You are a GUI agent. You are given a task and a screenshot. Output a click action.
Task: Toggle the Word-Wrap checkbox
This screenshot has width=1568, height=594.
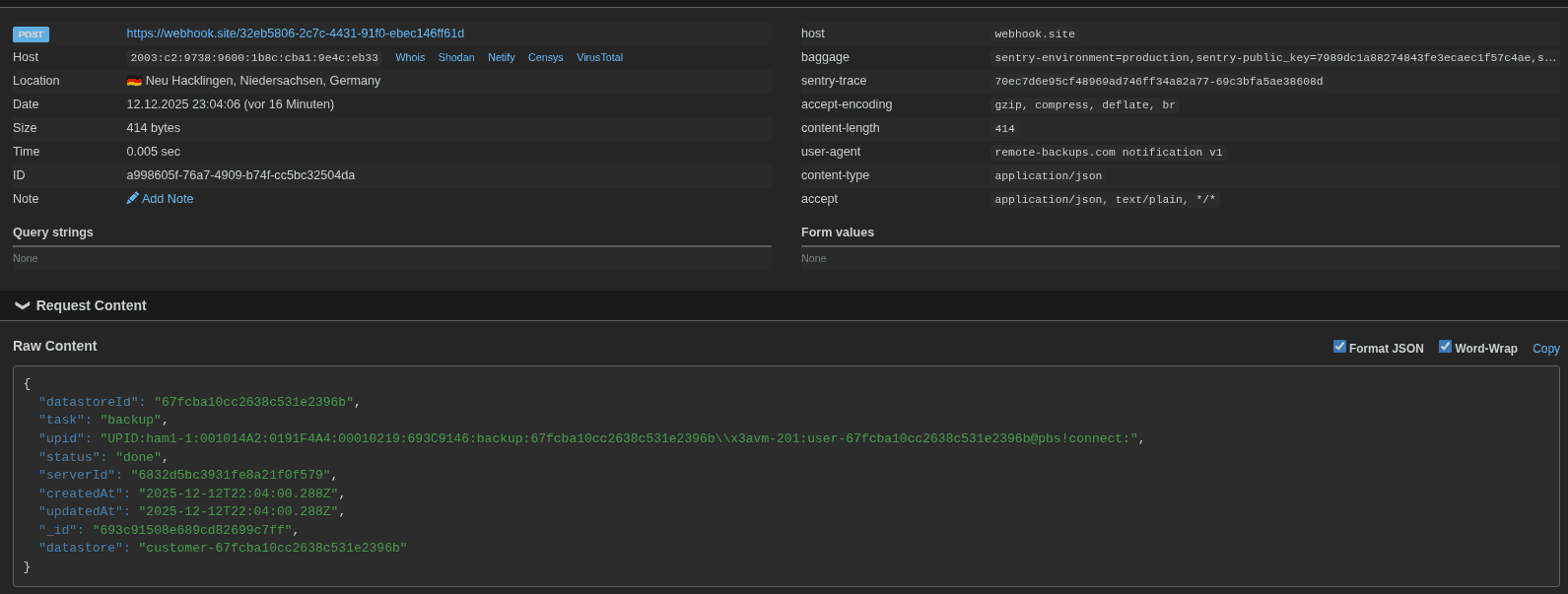(1445, 347)
